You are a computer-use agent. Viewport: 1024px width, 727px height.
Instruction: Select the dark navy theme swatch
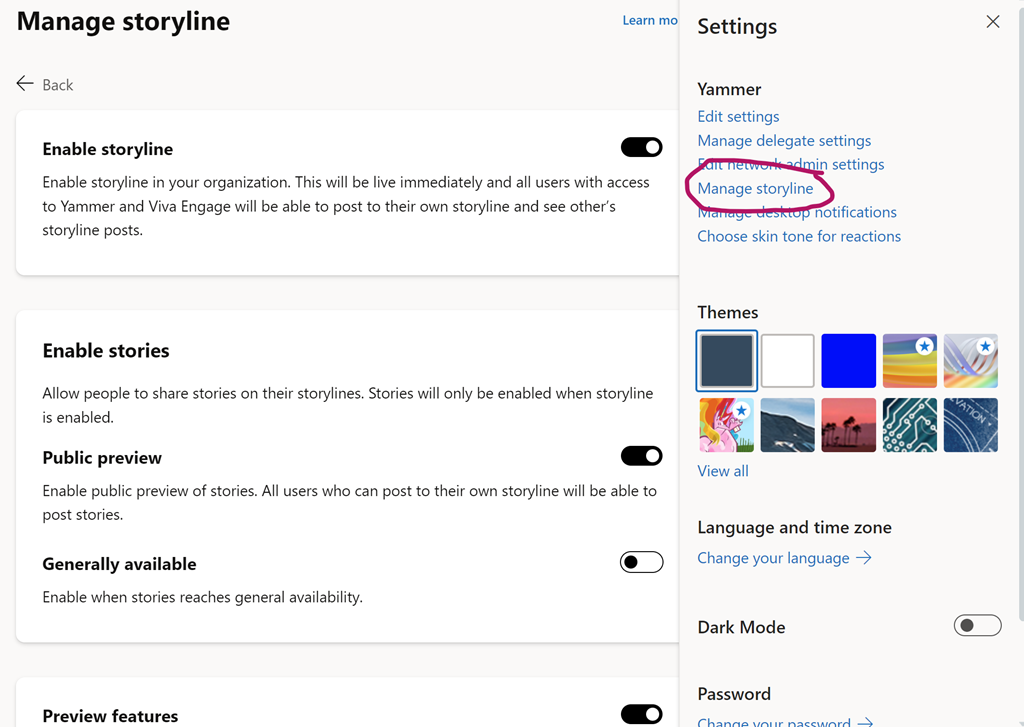point(727,361)
